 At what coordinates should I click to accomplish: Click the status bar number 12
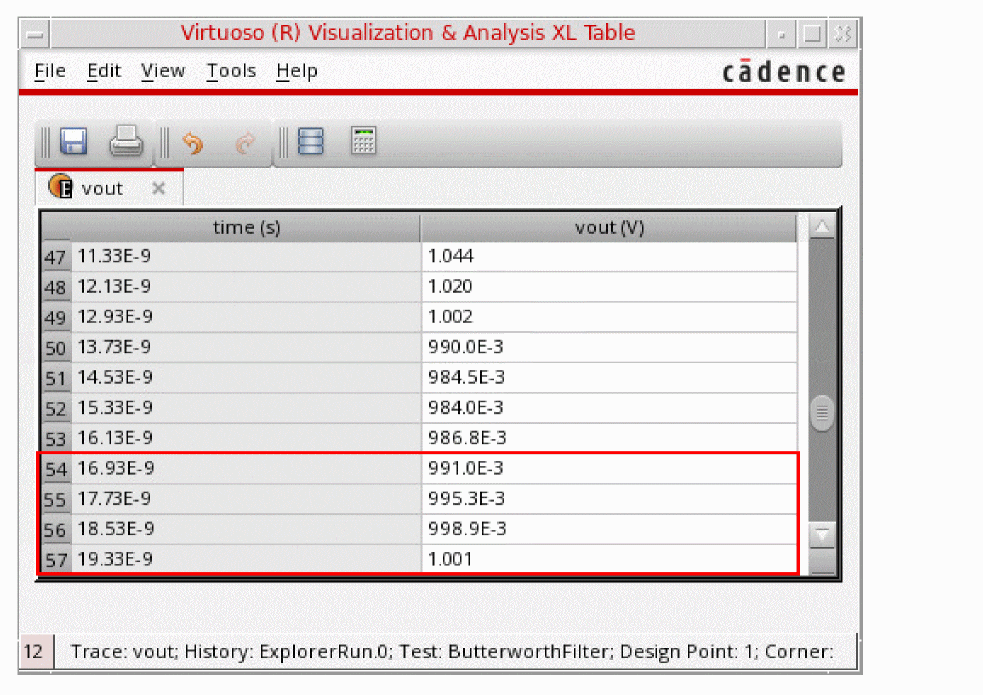pos(34,652)
